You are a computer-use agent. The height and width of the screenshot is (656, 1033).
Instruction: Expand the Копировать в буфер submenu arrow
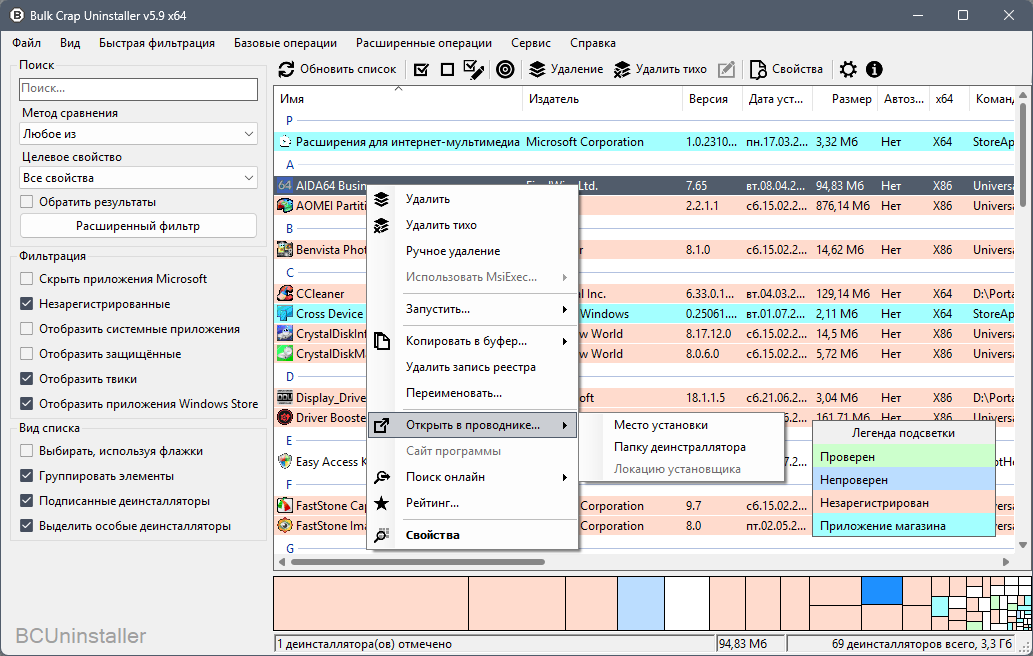click(x=565, y=341)
